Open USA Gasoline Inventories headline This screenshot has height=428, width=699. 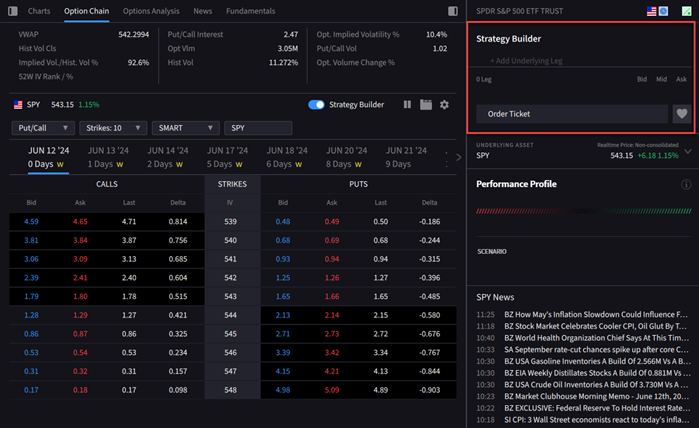[597, 361]
